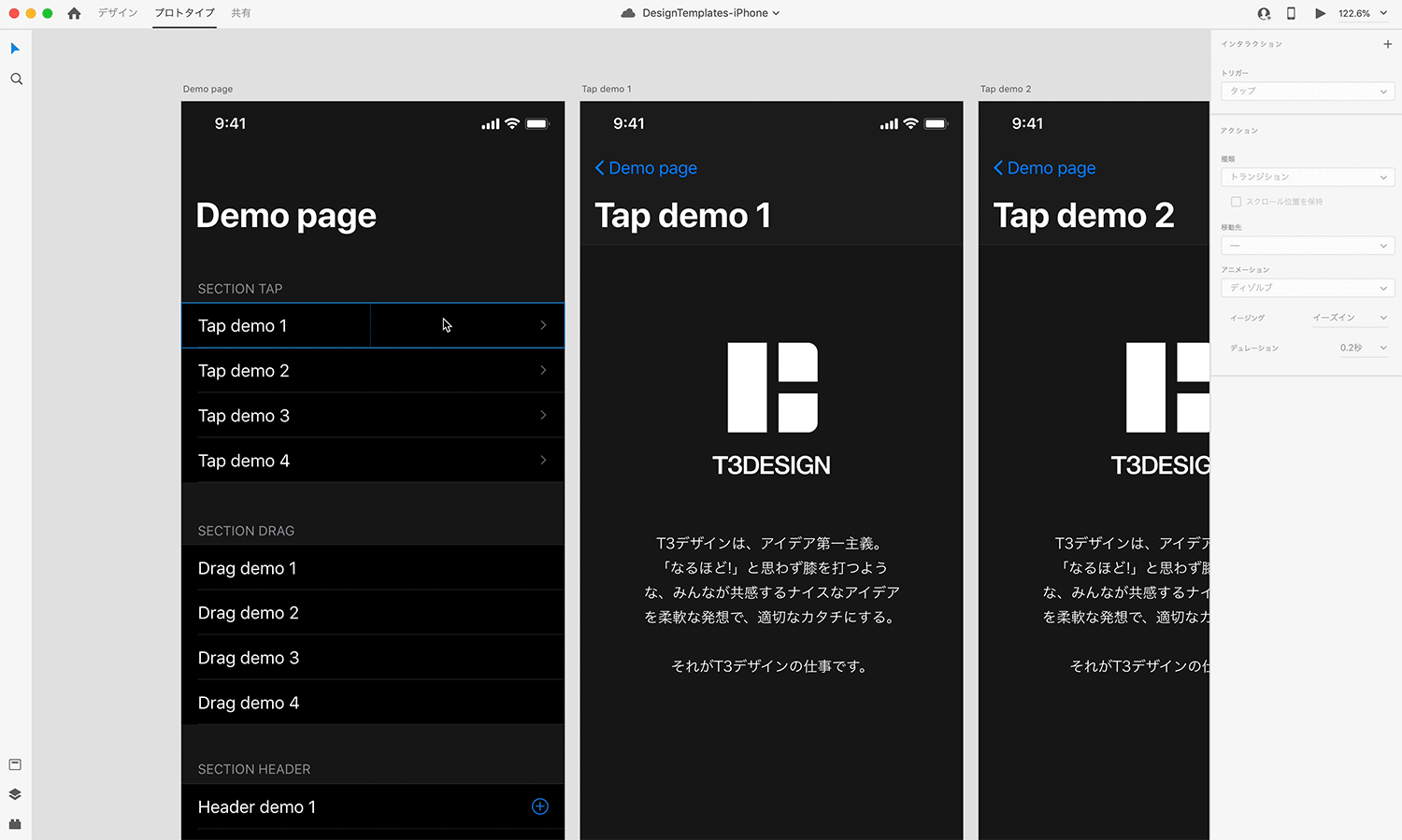Select the Wi-Fi icon in Demo page artboard
Viewport: 1402px width, 840px height.
tap(512, 123)
